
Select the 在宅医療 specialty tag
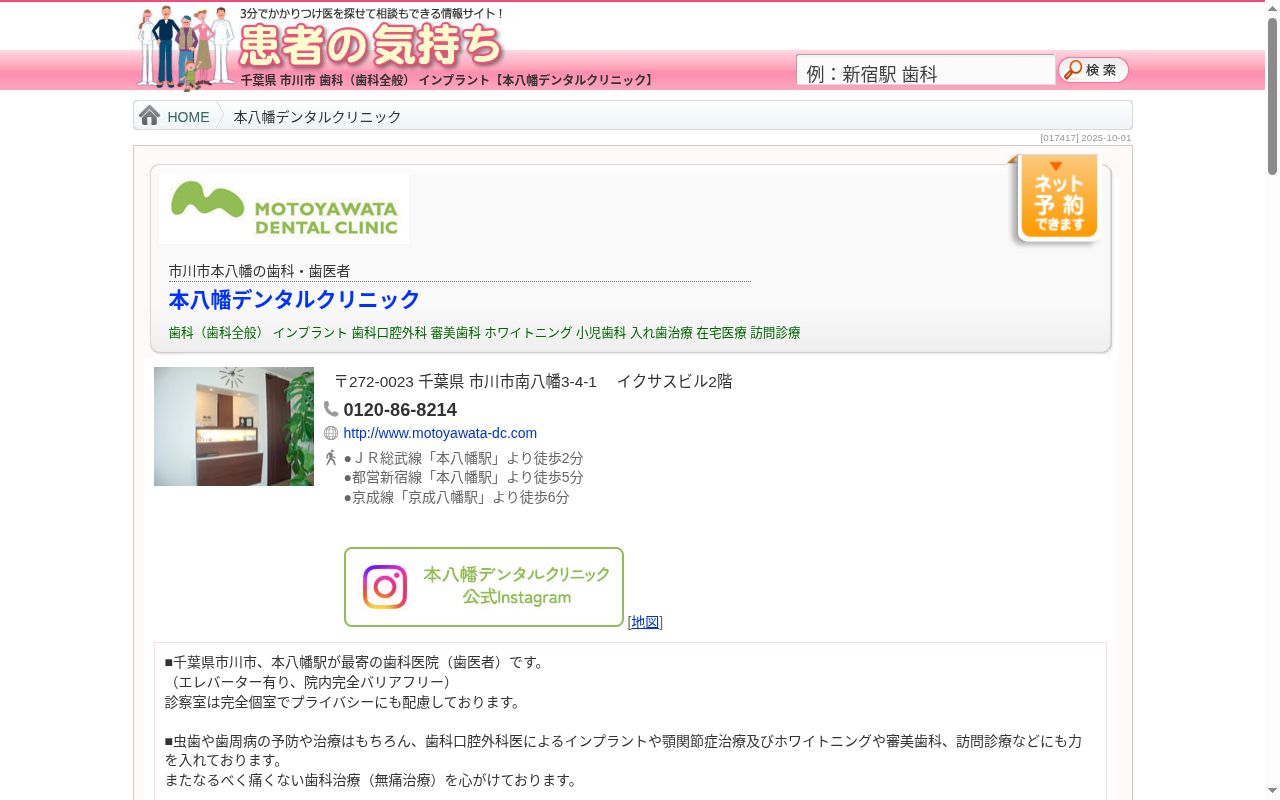722,333
